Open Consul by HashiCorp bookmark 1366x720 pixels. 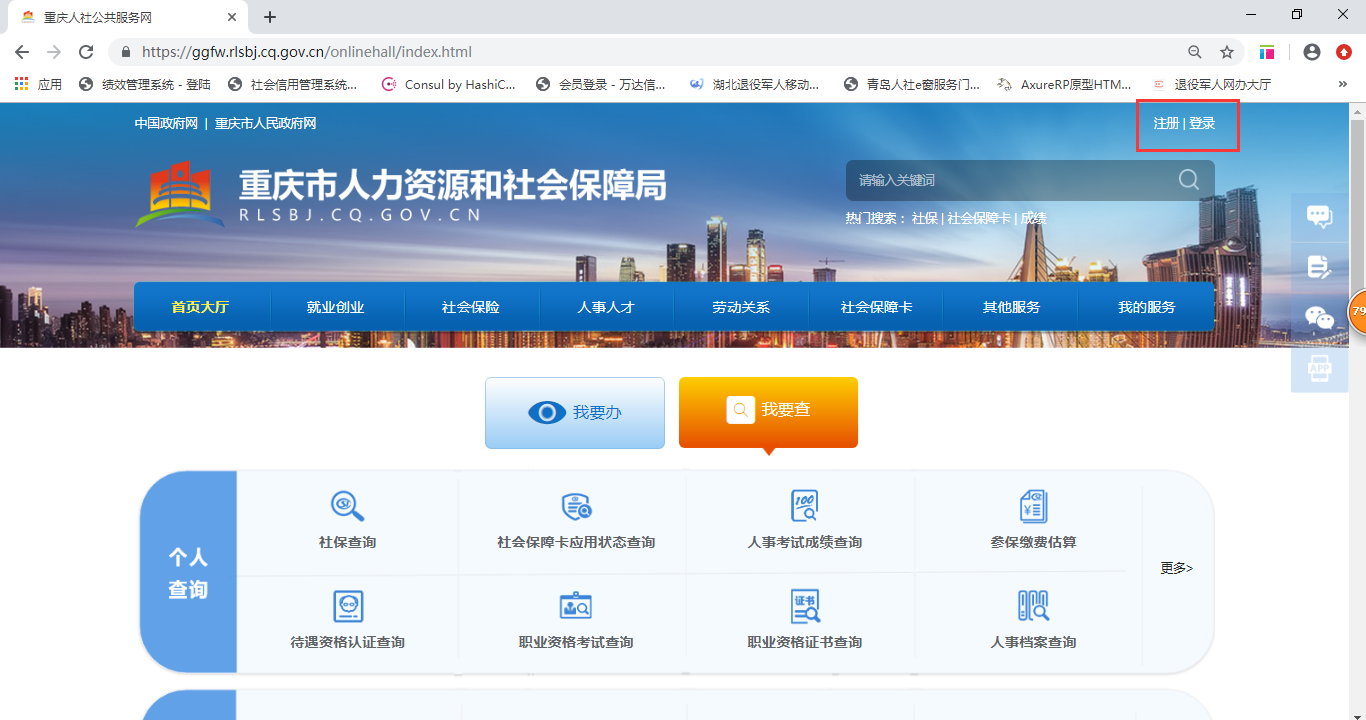click(x=449, y=85)
